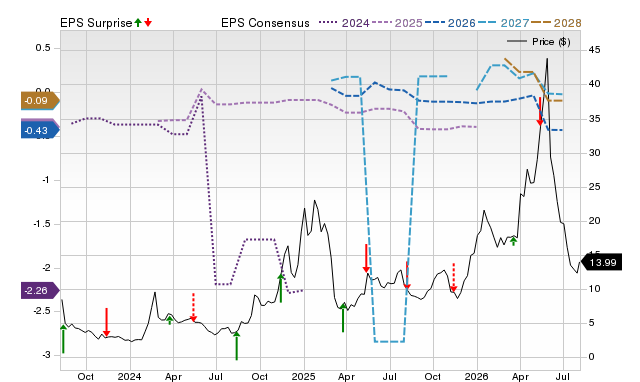Click the black 13.99 price tag
The height and width of the screenshot is (382, 640).
tap(601, 262)
